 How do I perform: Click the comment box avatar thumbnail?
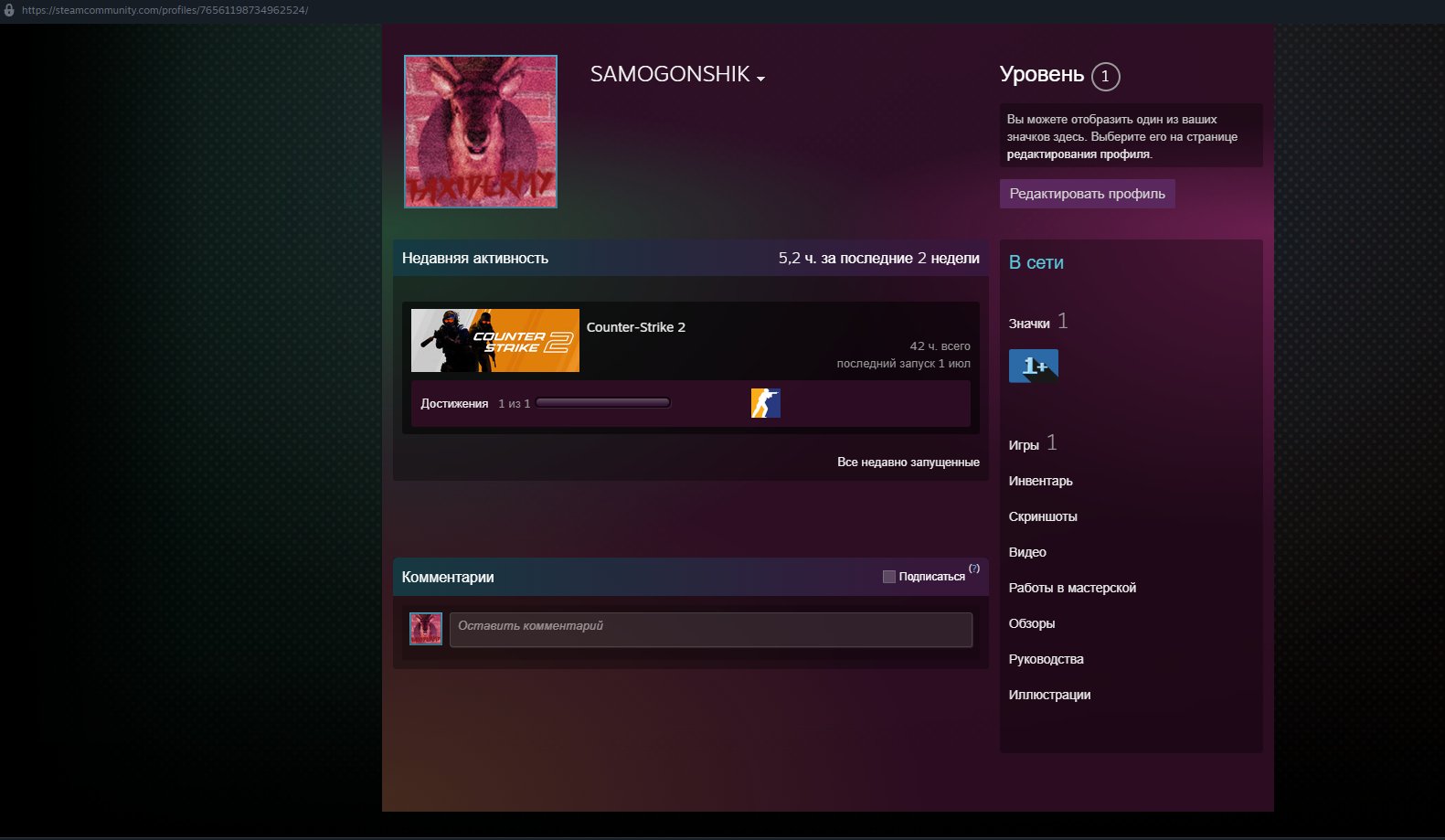[426, 629]
